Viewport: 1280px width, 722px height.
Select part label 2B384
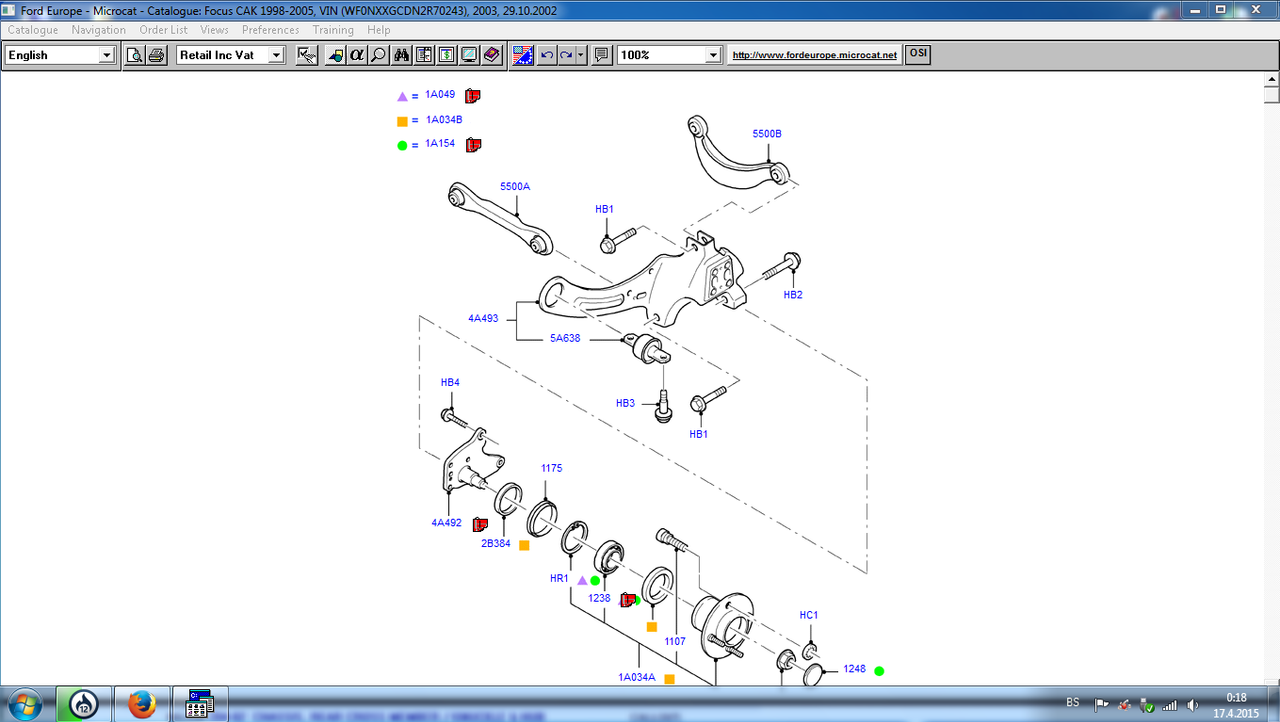(496, 544)
